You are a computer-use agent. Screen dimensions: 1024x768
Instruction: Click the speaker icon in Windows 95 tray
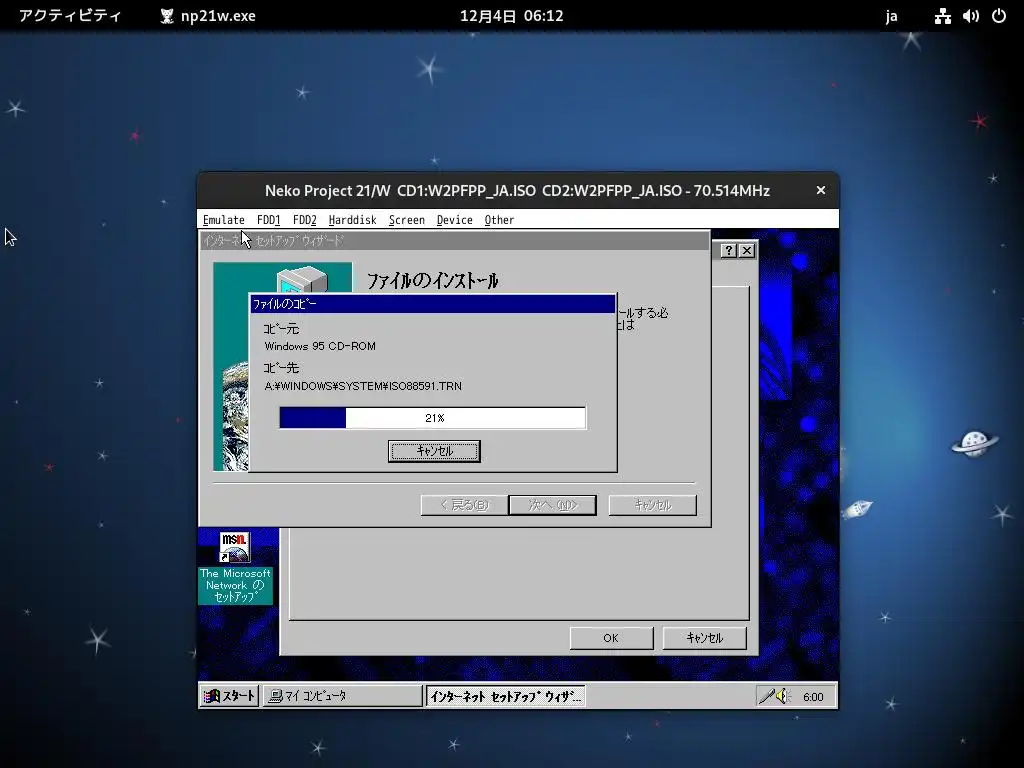pyautogui.click(x=784, y=697)
